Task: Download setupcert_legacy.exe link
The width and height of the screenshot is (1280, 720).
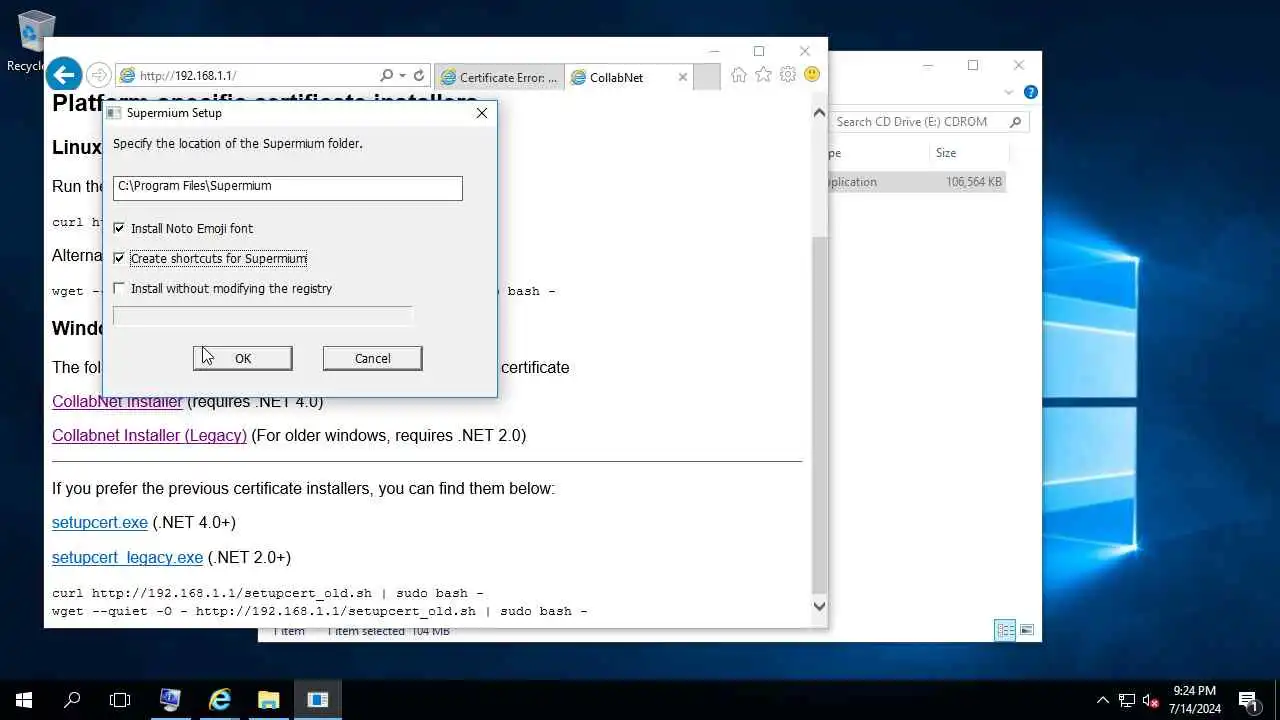Action: pos(127,557)
